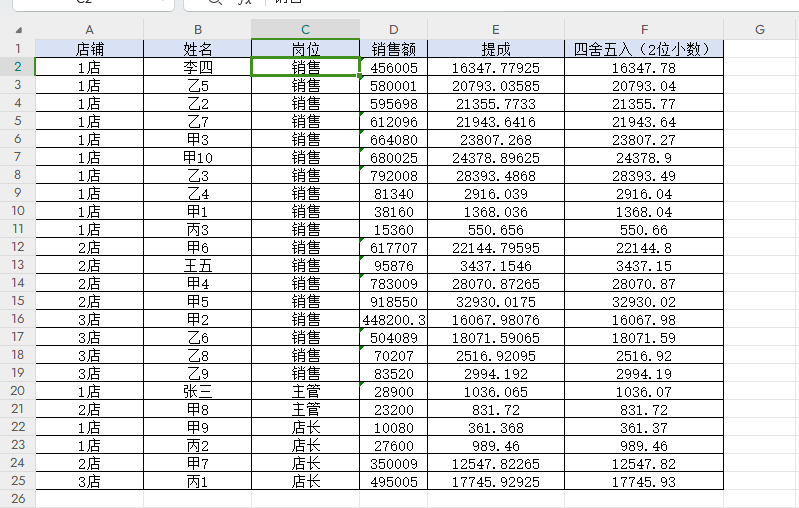Select row 1 header number
The image size is (799, 508).
18,49
